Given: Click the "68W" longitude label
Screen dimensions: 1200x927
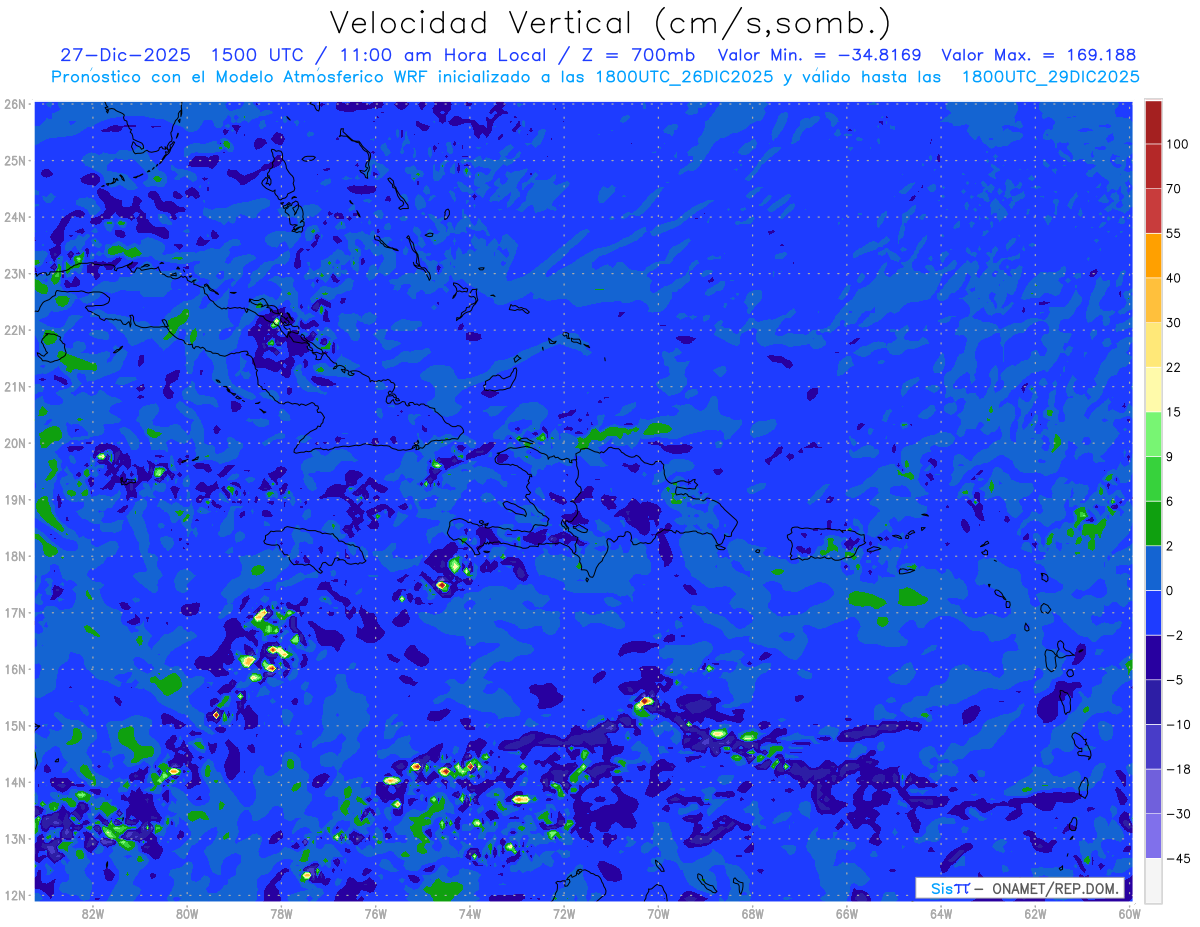Looking at the screenshot, I should pos(753,914).
